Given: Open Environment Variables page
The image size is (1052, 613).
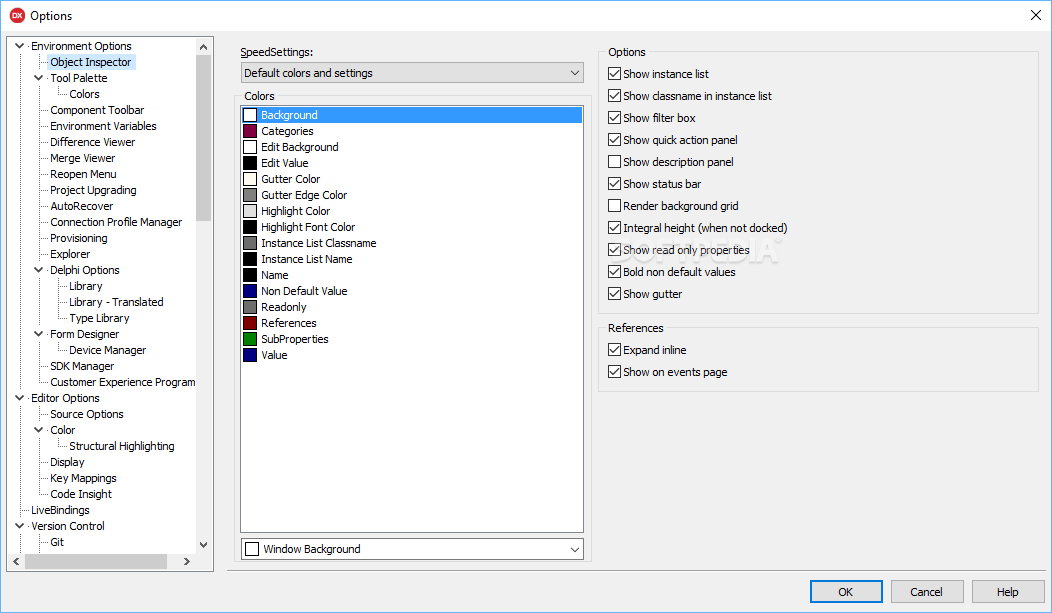Looking at the screenshot, I should [103, 126].
